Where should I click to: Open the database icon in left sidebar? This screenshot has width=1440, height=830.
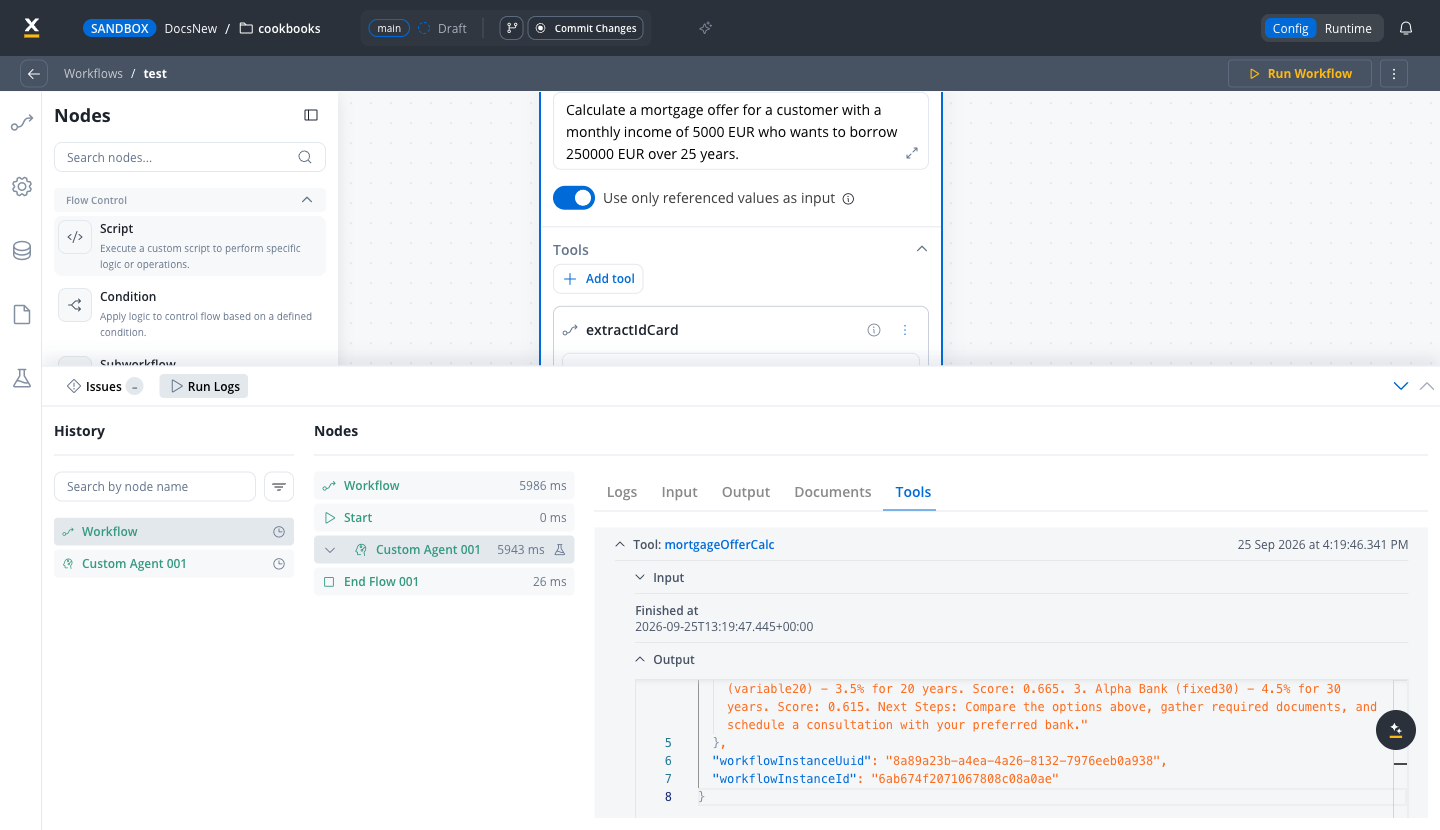click(x=22, y=251)
